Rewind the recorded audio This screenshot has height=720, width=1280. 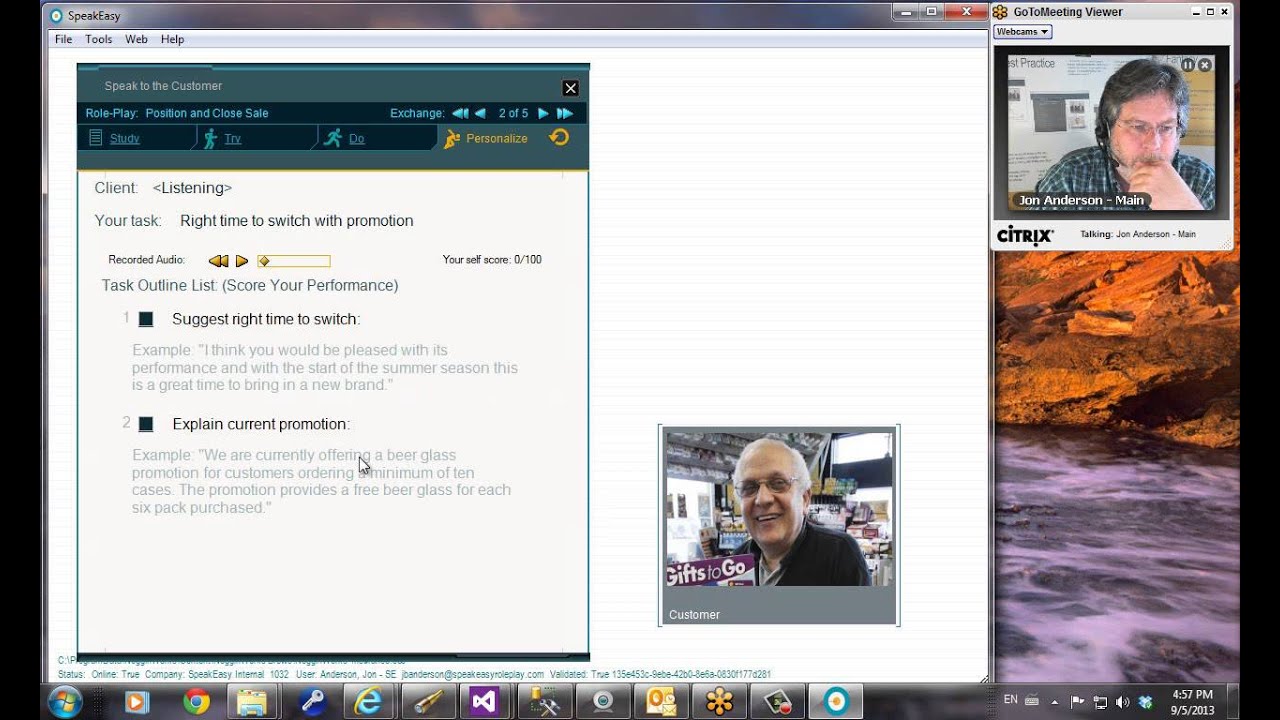(x=218, y=261)
